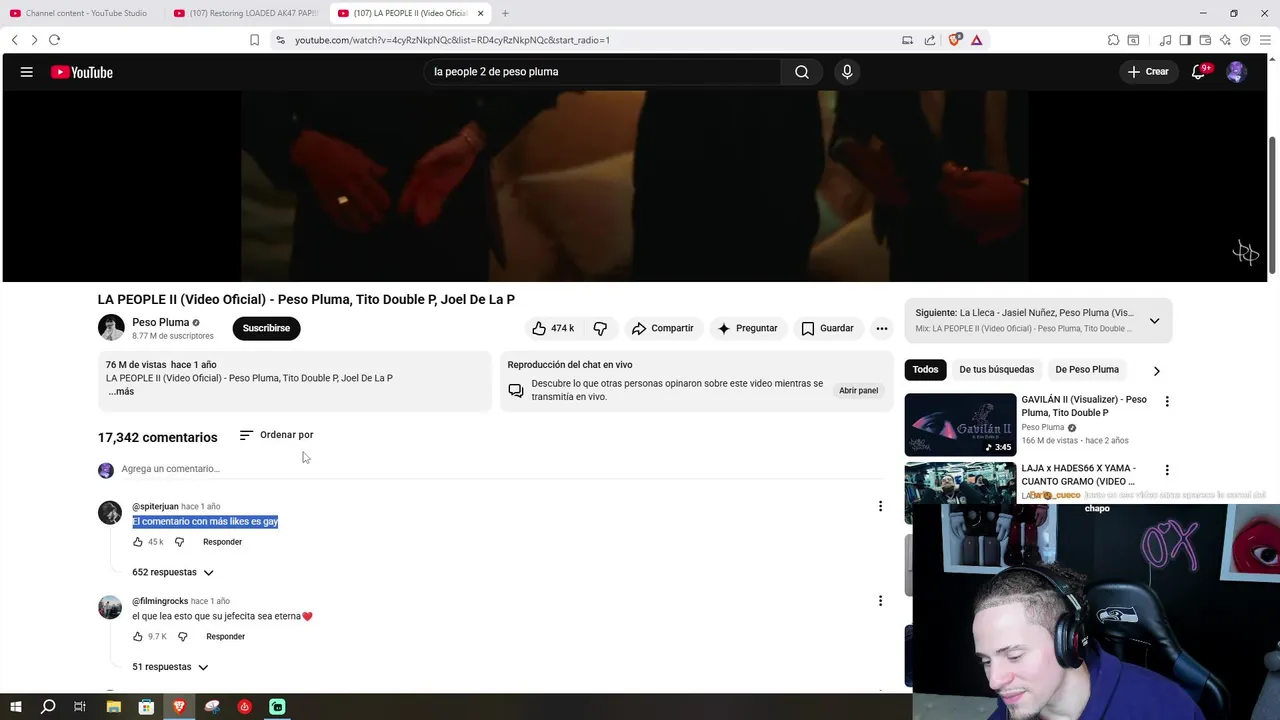
Task: Open Windows Start menu
Action: point(15,707)
